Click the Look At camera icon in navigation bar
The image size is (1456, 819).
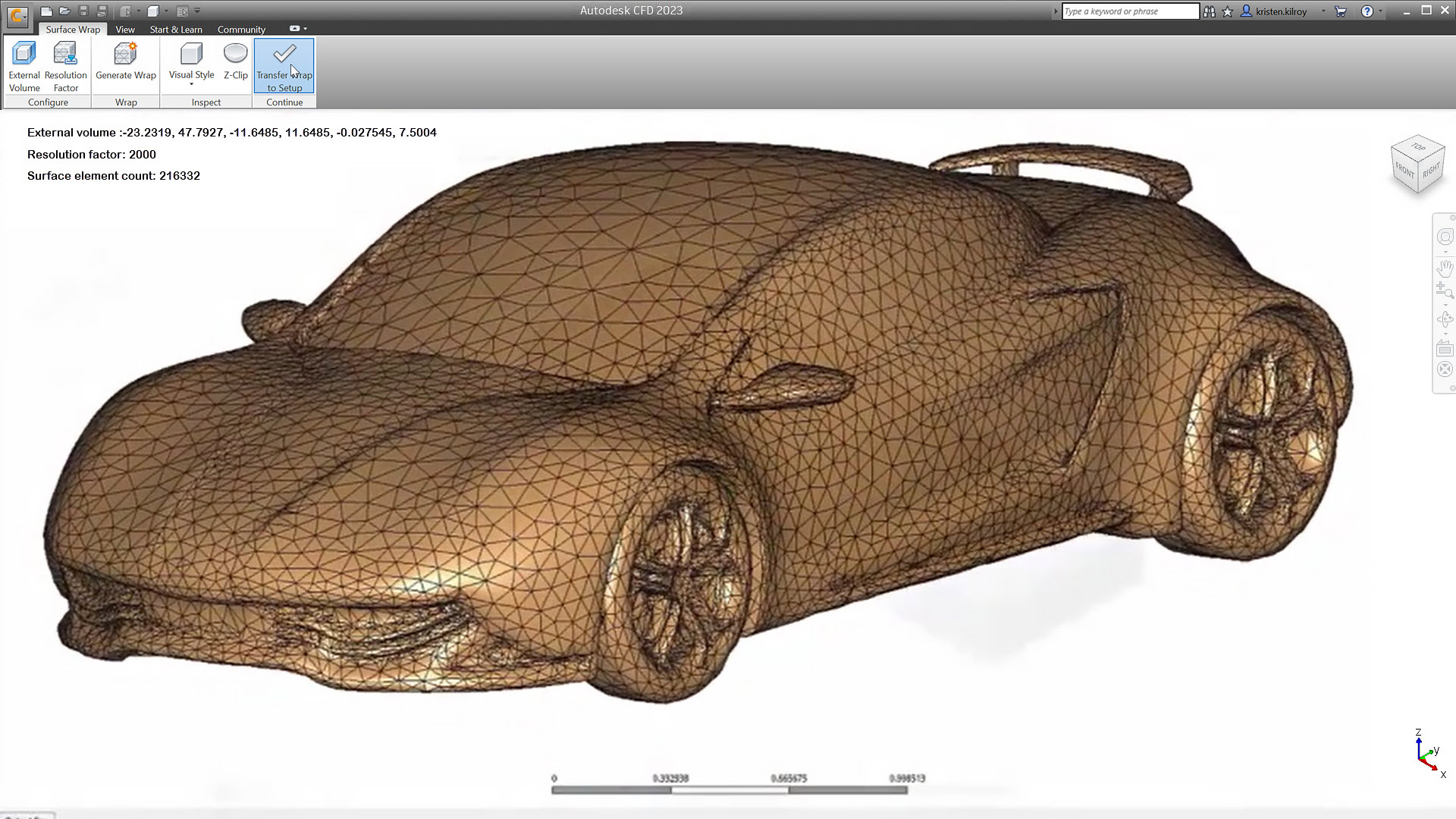coord(1445,348)
